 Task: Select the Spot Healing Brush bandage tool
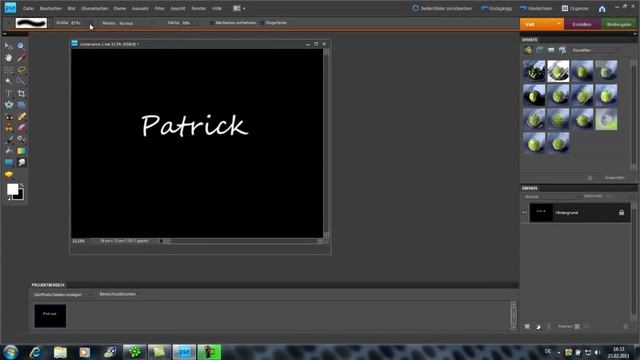pos(21,117)
